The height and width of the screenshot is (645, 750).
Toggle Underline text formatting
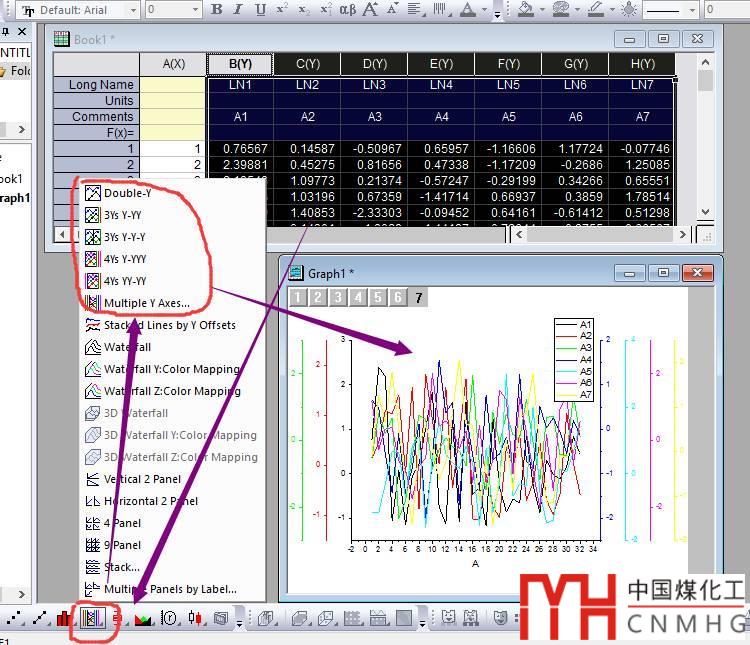pyautogui.click(x=260, y=9)
